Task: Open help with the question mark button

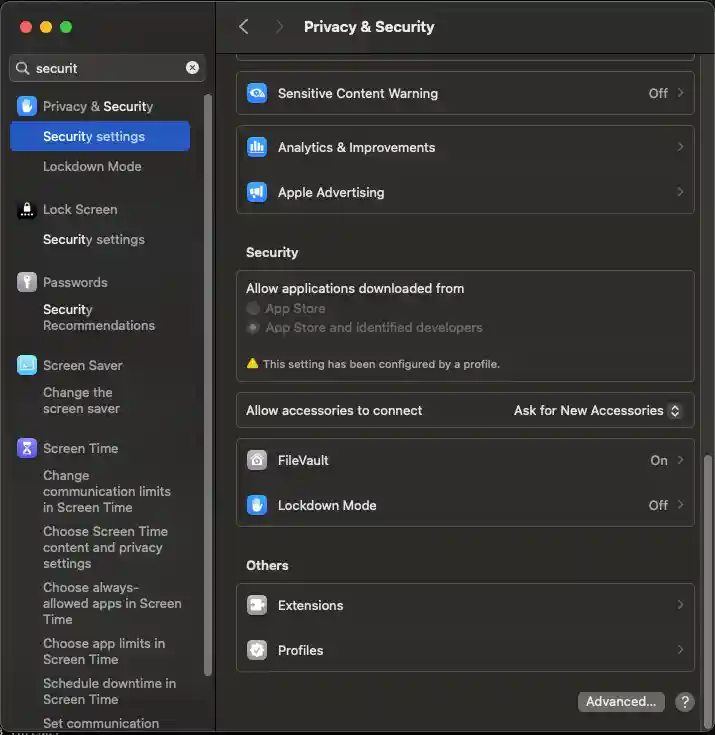Action: coord(685,702)
